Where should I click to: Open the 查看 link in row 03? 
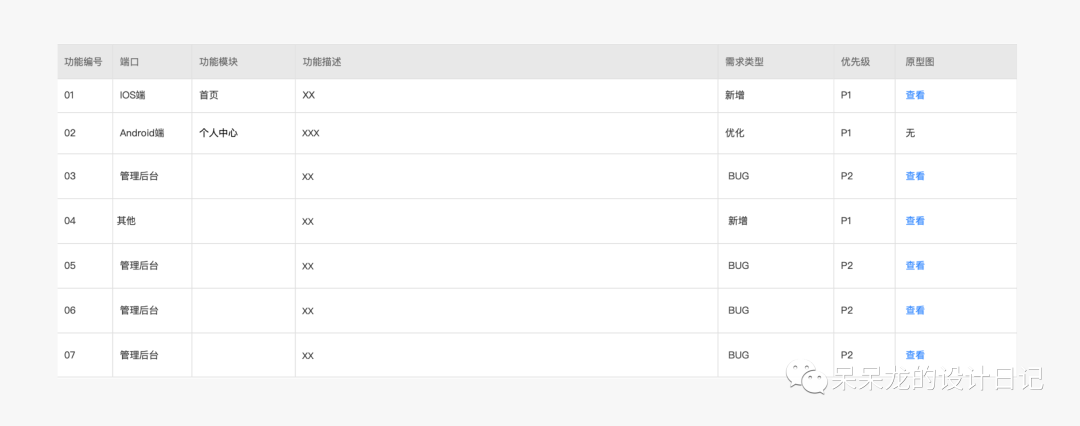point(915,176)
